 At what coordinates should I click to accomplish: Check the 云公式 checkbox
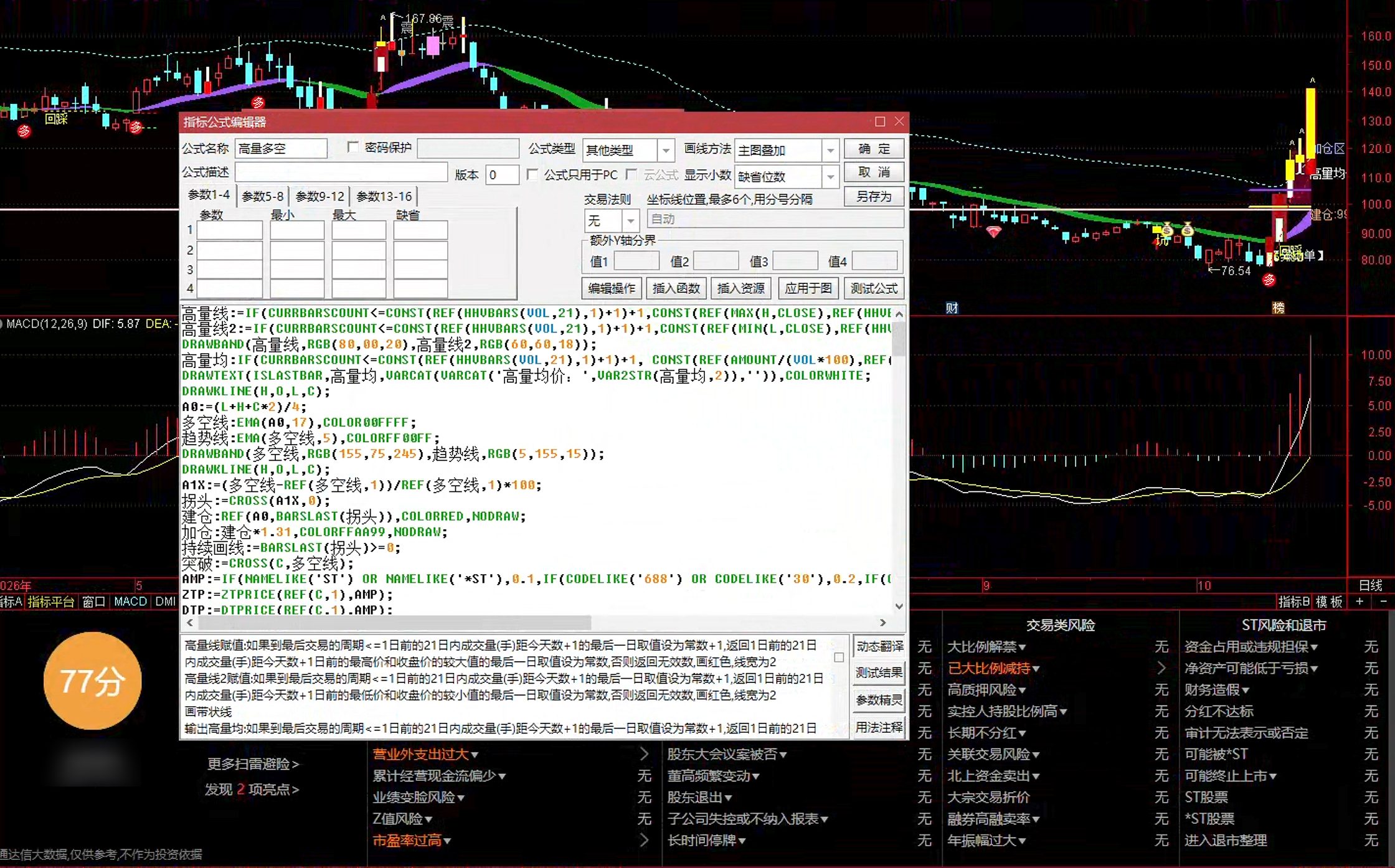[631, 174]
